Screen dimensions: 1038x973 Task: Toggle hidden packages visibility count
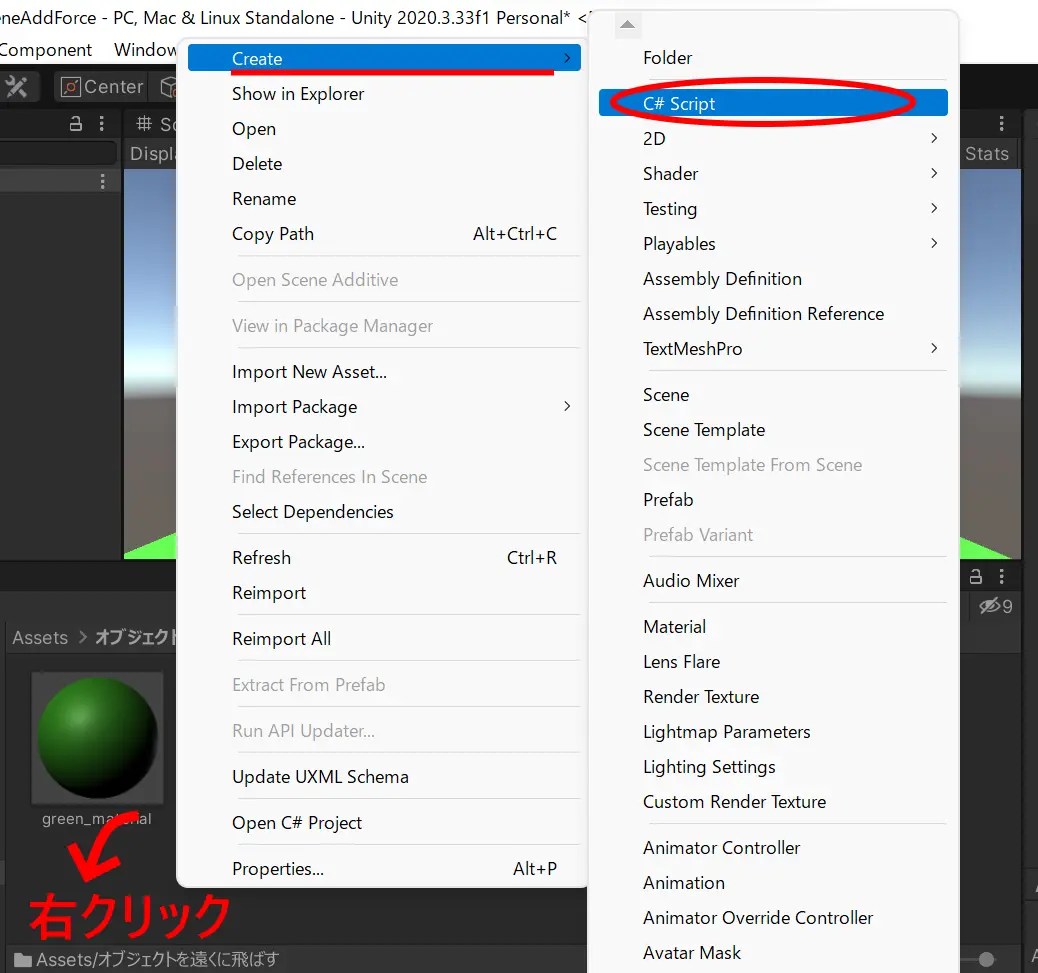[x=996, y=606]
